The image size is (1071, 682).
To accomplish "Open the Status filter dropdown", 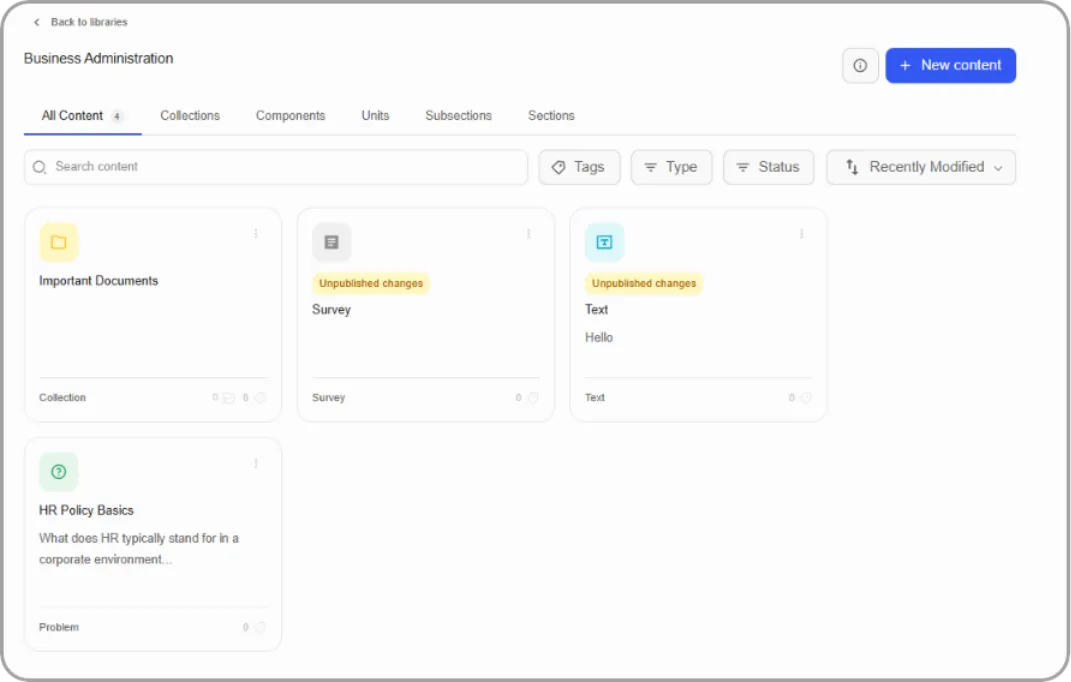I will (768, 167).
